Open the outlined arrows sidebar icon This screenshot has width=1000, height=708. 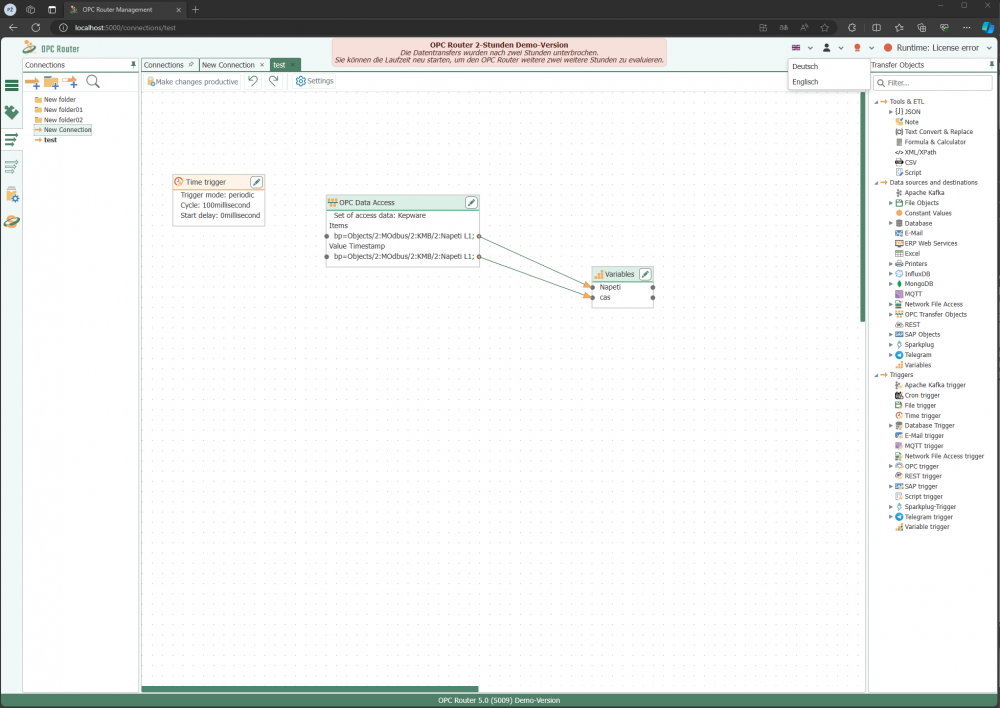tap(11, 167)
